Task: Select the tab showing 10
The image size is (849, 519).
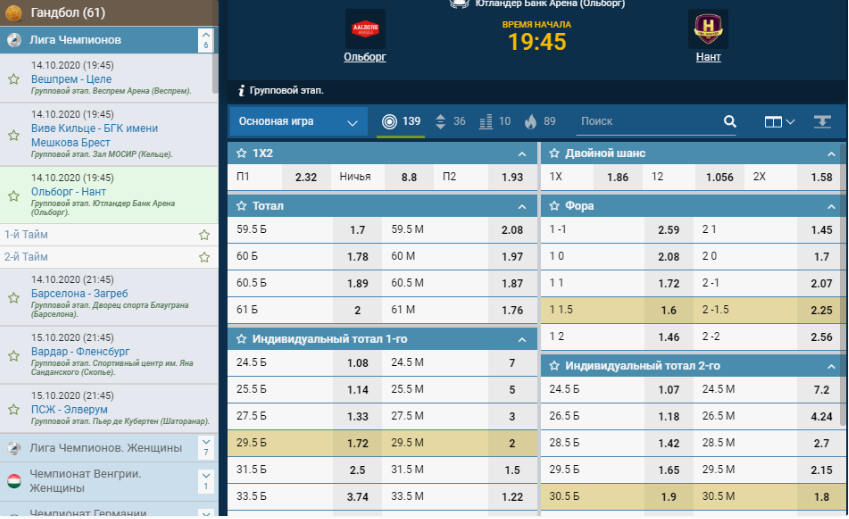Action: tap(495, 121)
